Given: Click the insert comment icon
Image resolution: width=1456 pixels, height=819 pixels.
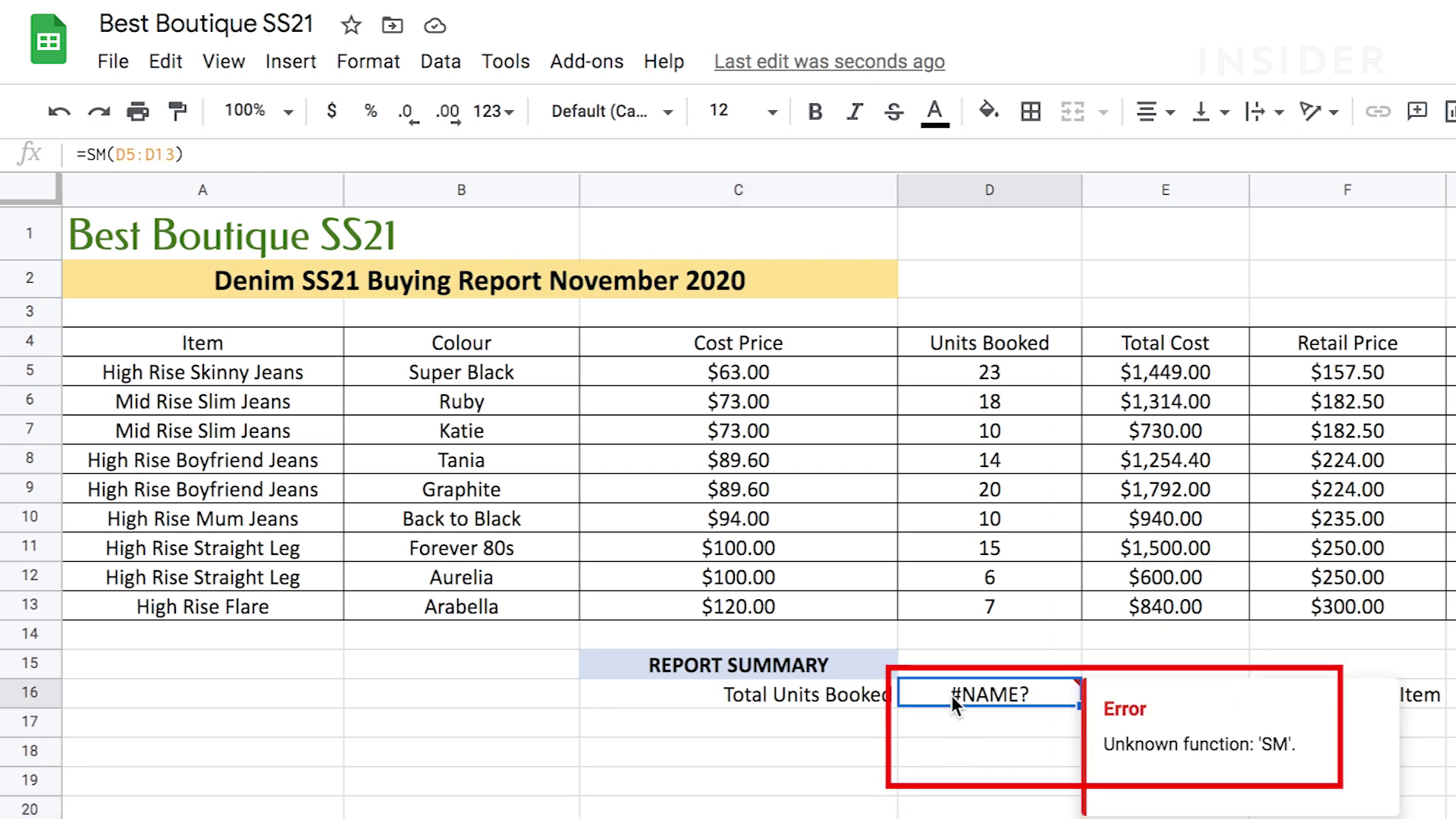Looking at the screenshot, I should 1417,111.
